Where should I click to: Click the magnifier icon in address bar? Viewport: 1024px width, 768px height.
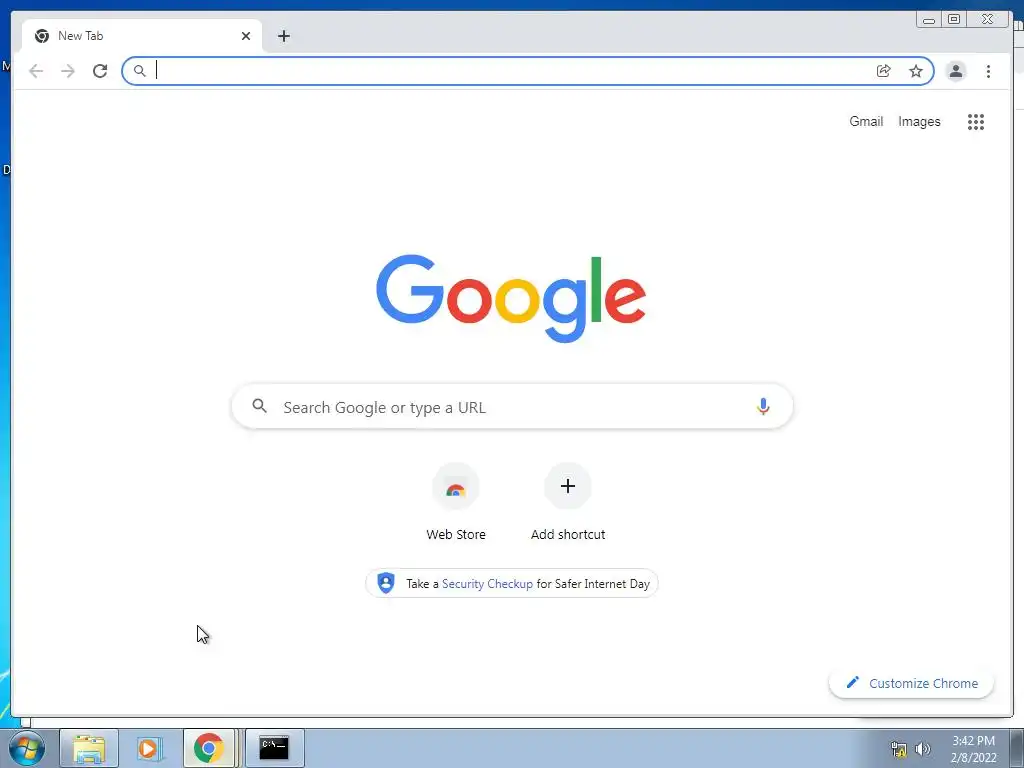tap(139, 71)
